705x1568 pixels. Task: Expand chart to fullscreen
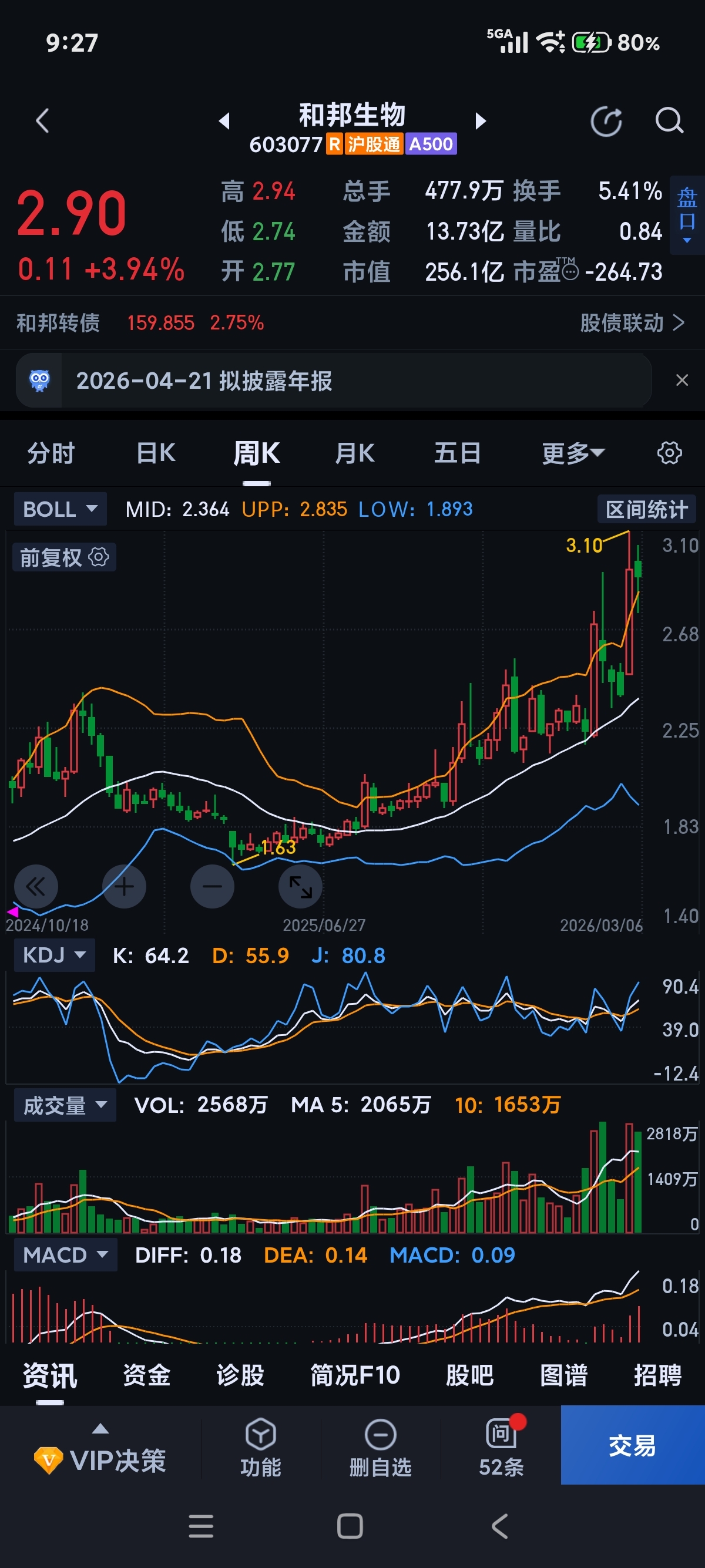tap(300, 886)
